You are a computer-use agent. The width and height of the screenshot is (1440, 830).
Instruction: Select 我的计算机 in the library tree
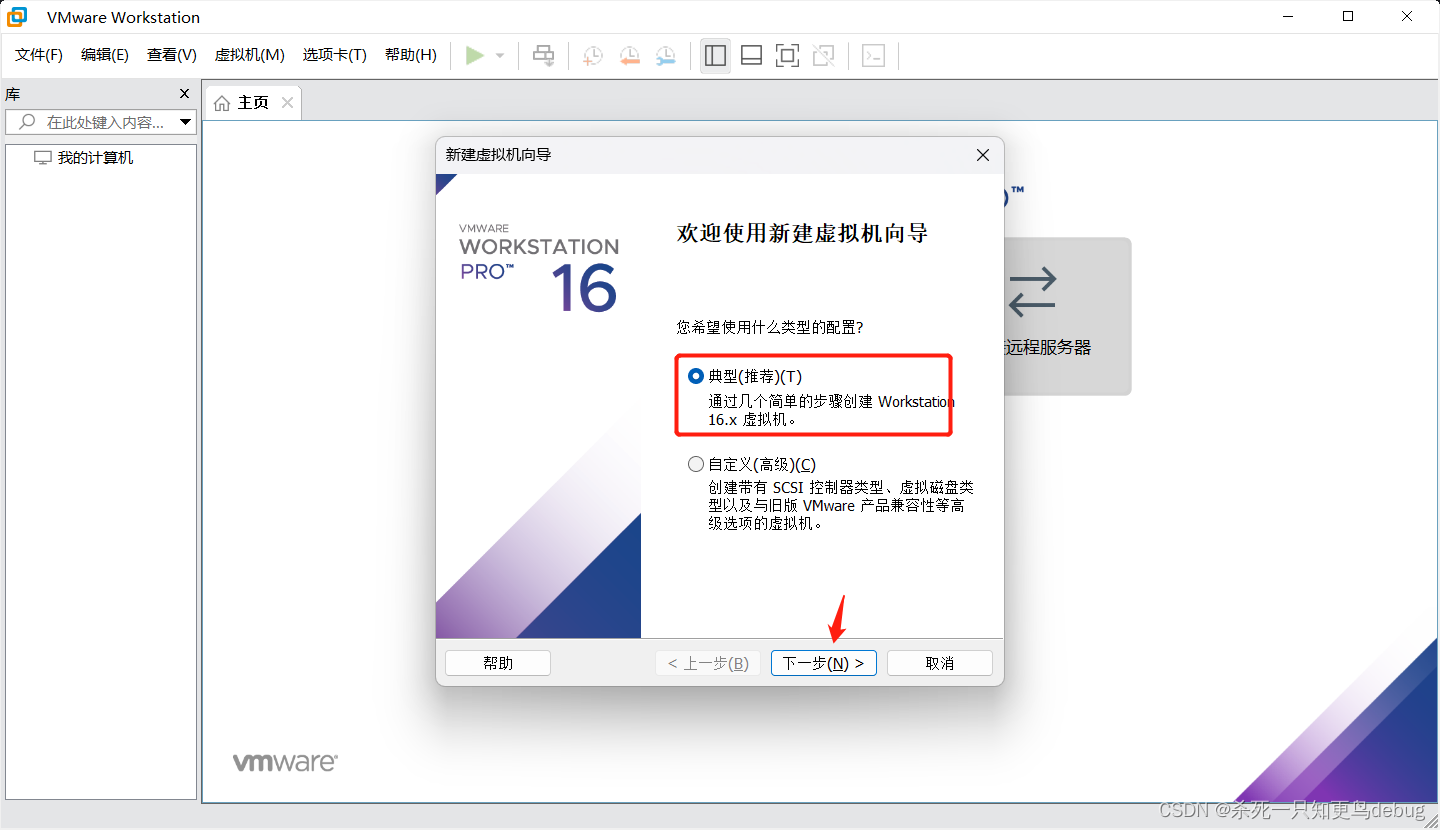(95, 158)
